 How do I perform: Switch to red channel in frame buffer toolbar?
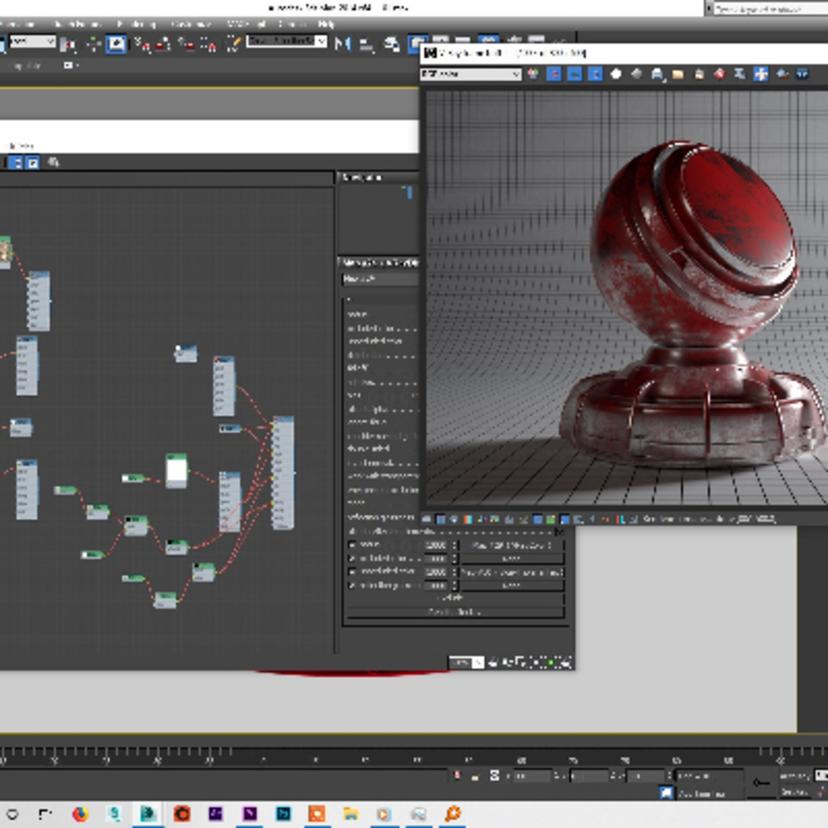(554, 74)
